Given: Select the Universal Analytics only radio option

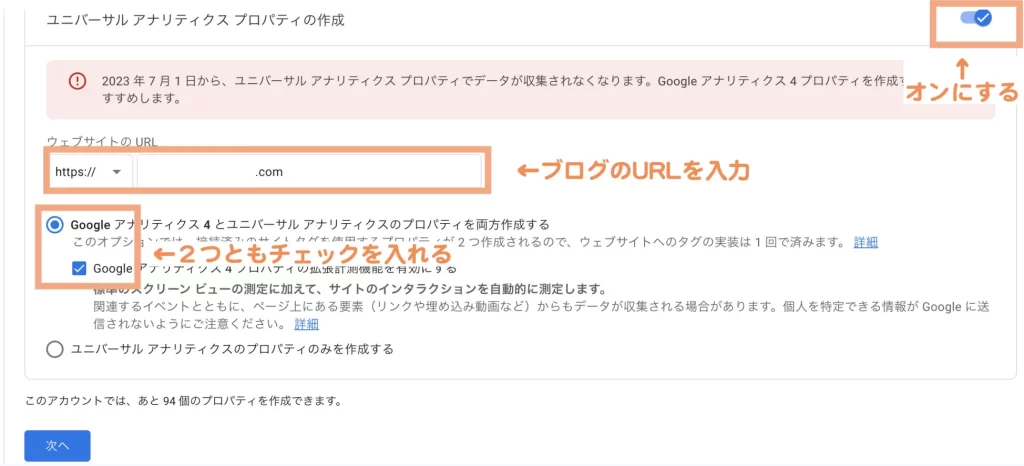Looking at the screenshot, I should point(55,349).
